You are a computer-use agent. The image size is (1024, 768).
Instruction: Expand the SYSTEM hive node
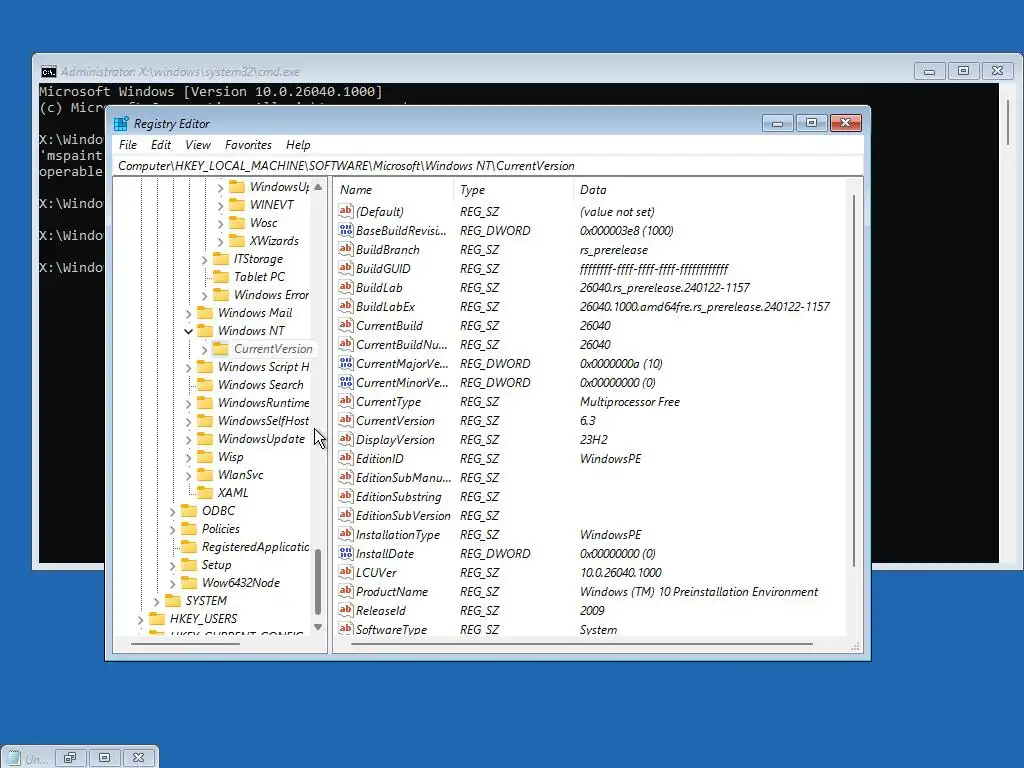[x=156, y=601]
